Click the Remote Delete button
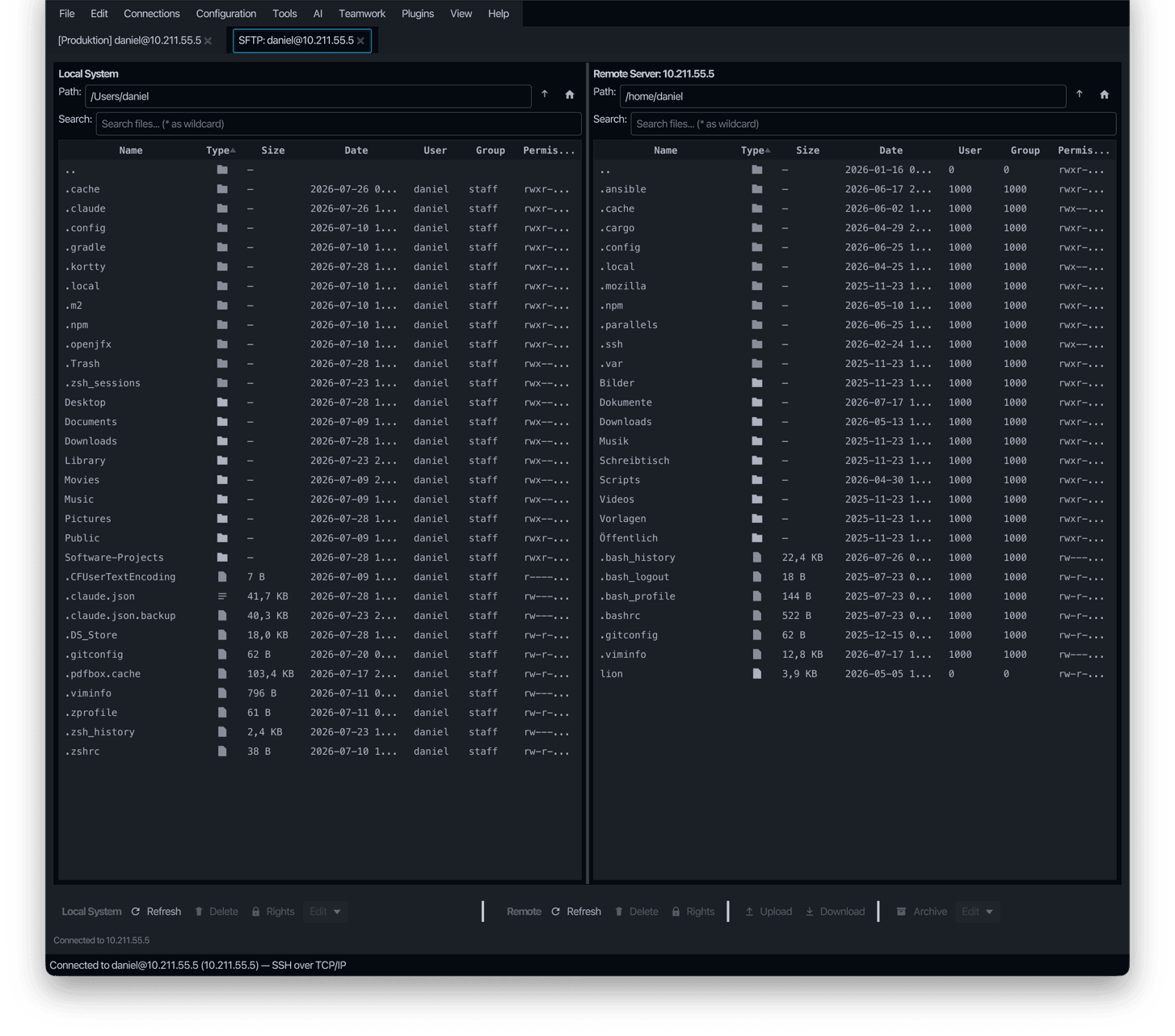 (x=637, y=912)
